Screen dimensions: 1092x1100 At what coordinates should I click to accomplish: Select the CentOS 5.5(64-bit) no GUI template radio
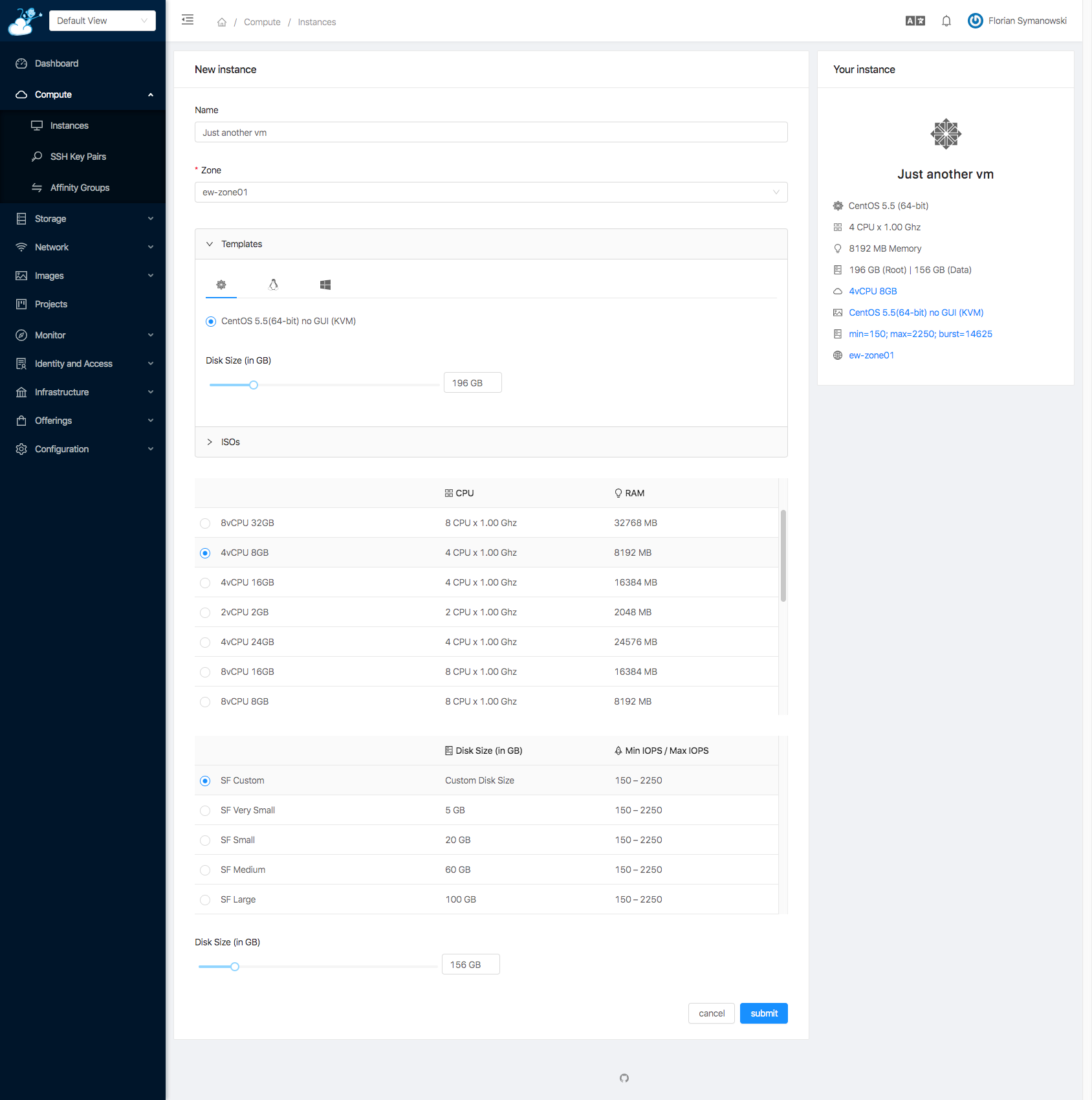[x=211, y=322]
